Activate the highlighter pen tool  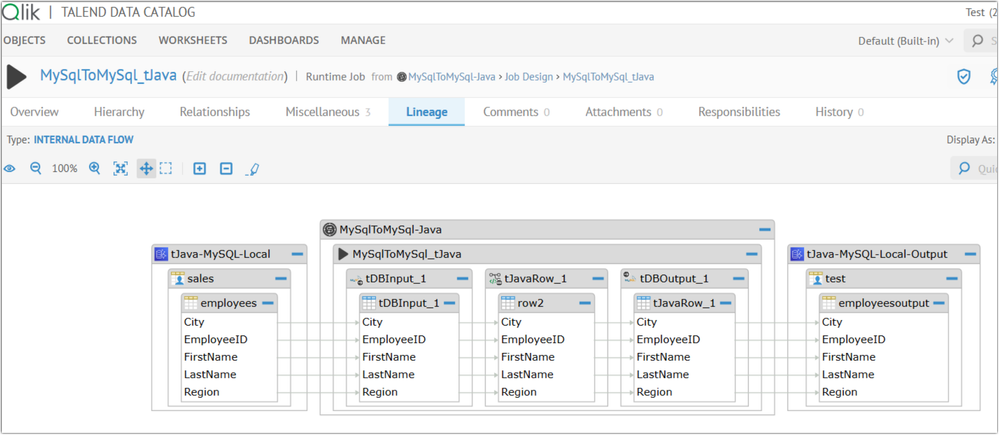(x=252, y=169)
